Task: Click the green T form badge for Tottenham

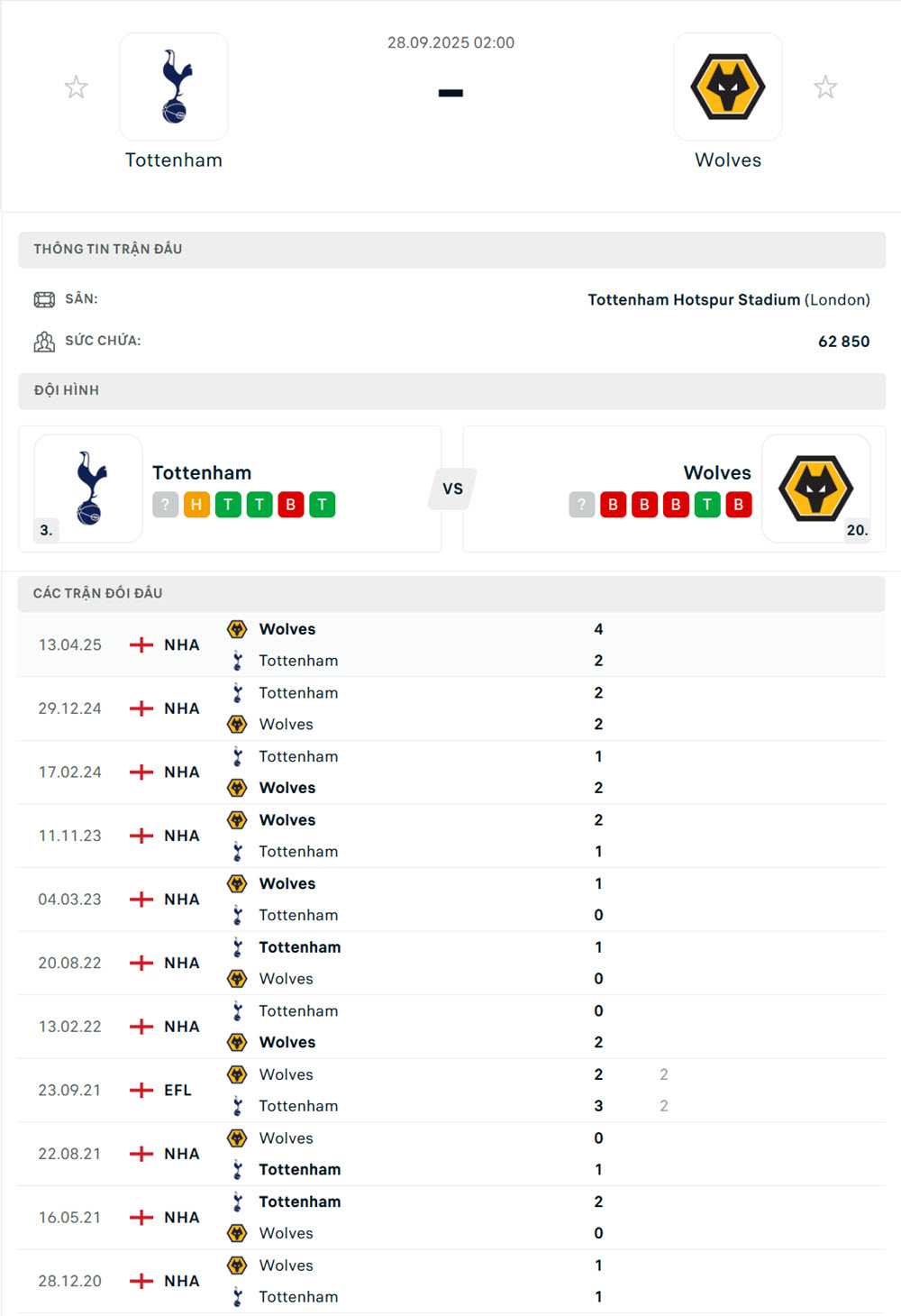Action: point(228,505)
